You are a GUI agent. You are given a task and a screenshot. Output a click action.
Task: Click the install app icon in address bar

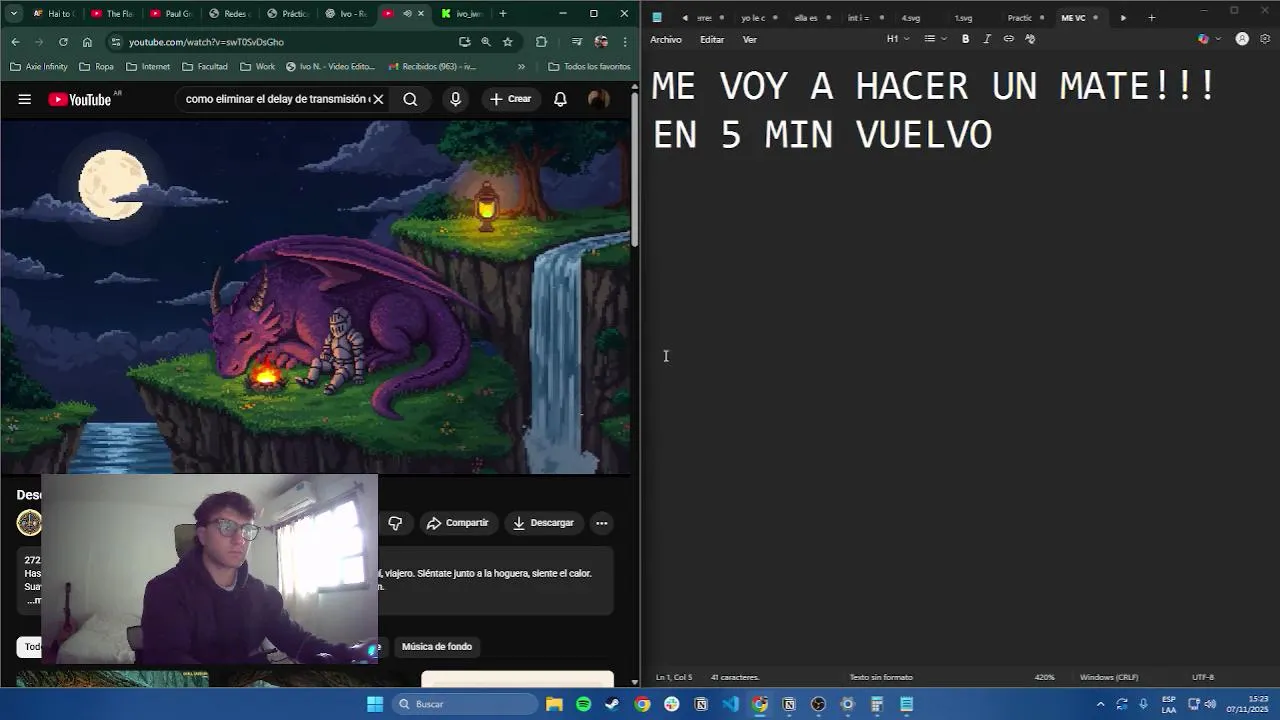click(x=464, y=42)
